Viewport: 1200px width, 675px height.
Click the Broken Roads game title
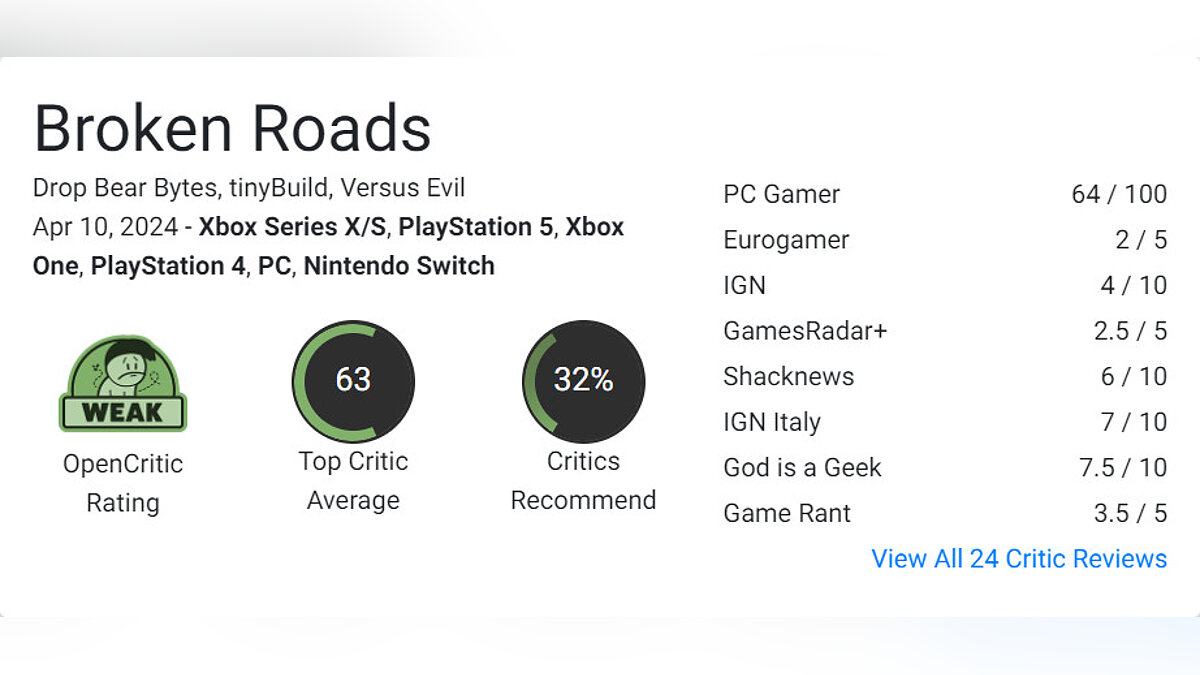(x=232, y=128)
